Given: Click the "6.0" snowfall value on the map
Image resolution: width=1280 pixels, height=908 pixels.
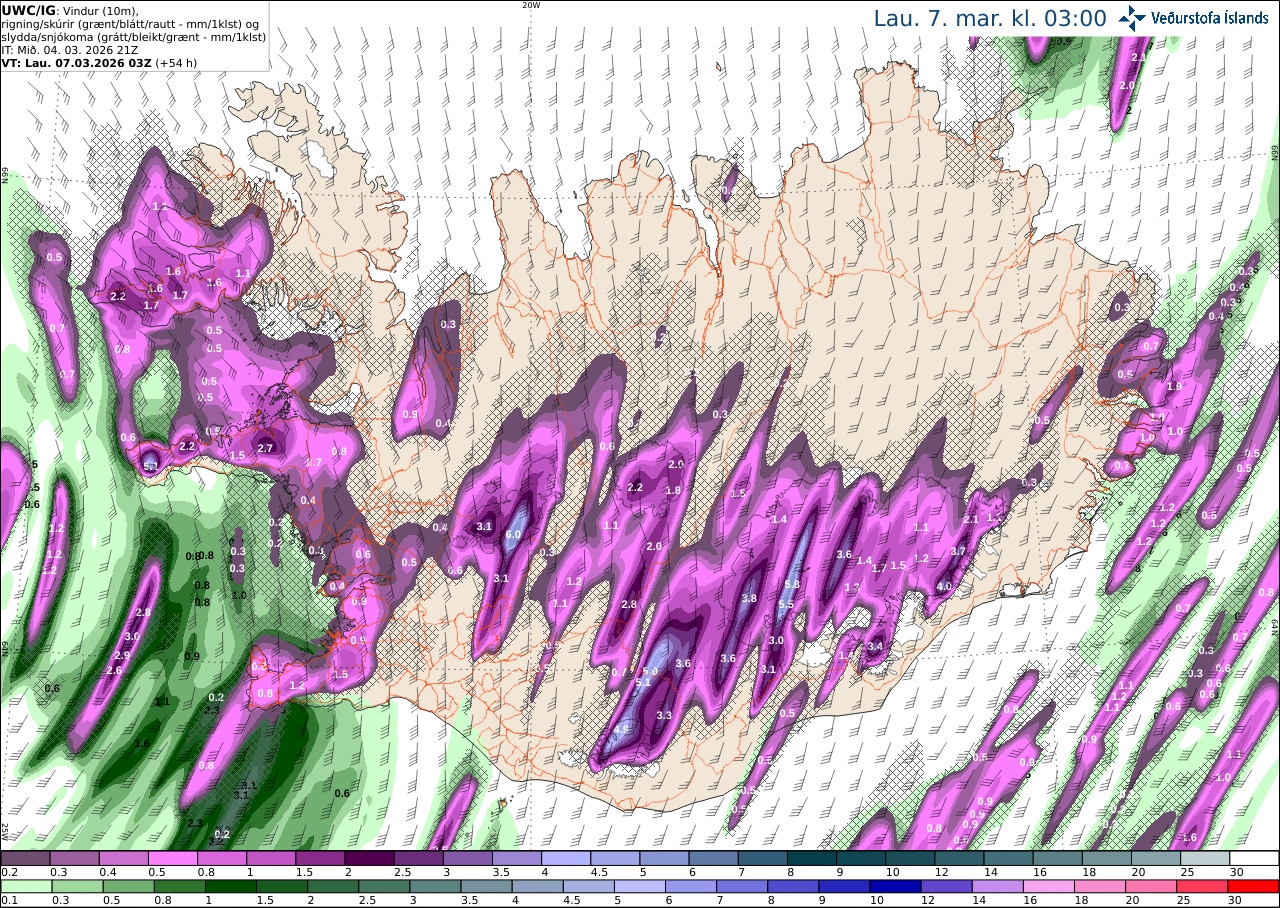Looking at the screenshot, I should point(514,535).
